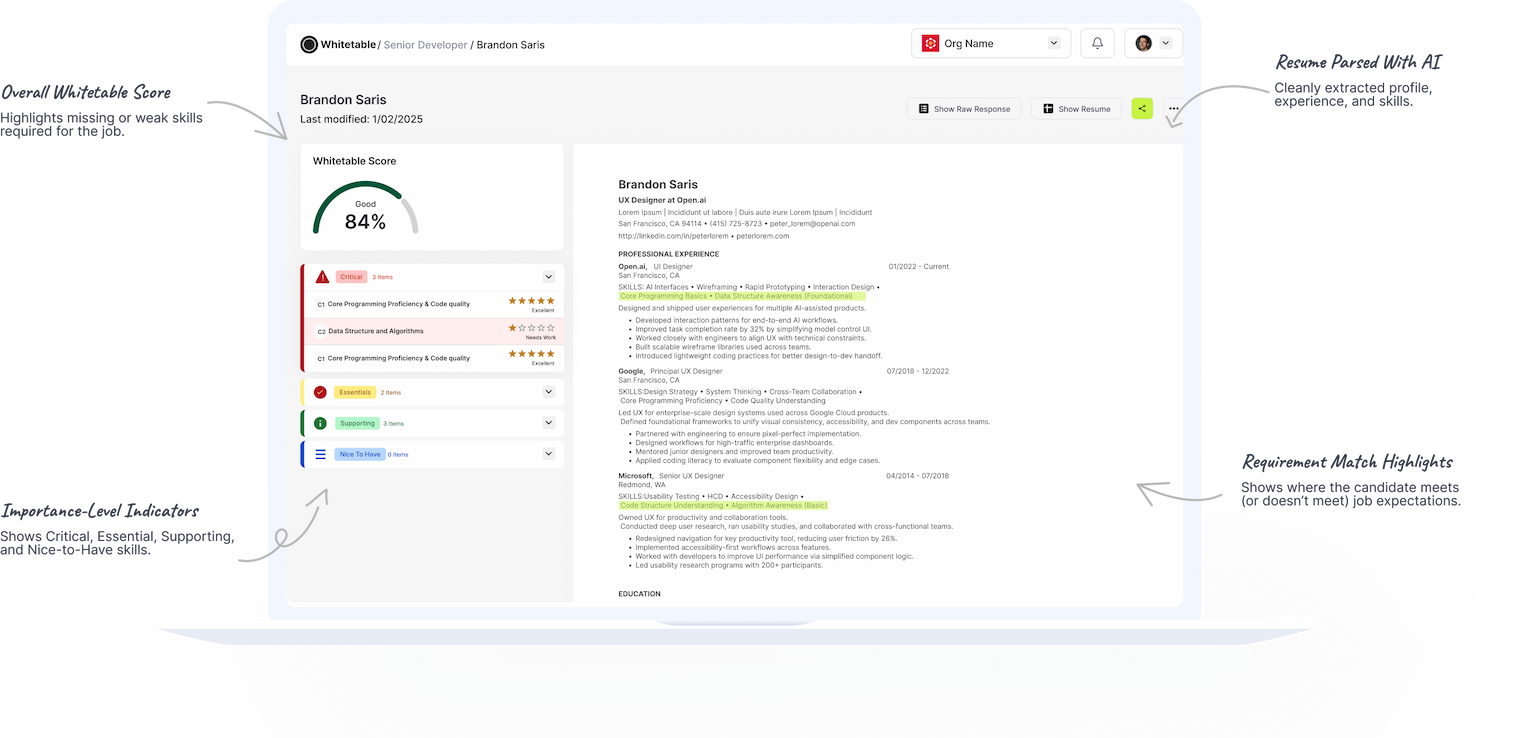The image size is (1536, 738).
Task: Click the Whitetable logo icon
Action: click(x=309, y=44)
